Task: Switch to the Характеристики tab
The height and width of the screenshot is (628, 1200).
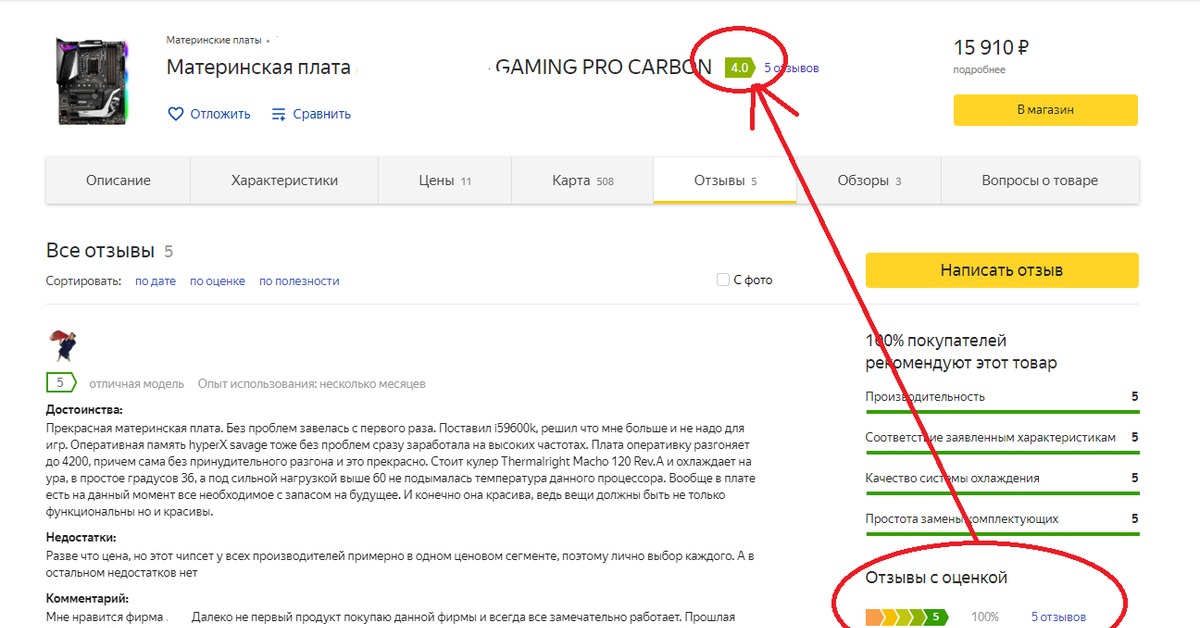Action: (x=284, y=181)
